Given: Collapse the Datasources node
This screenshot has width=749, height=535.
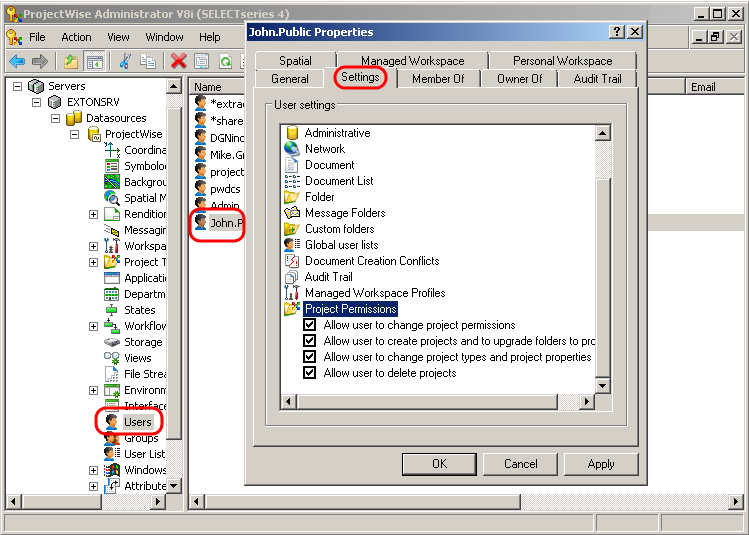Looking at the screenshot, I should 55,118.
